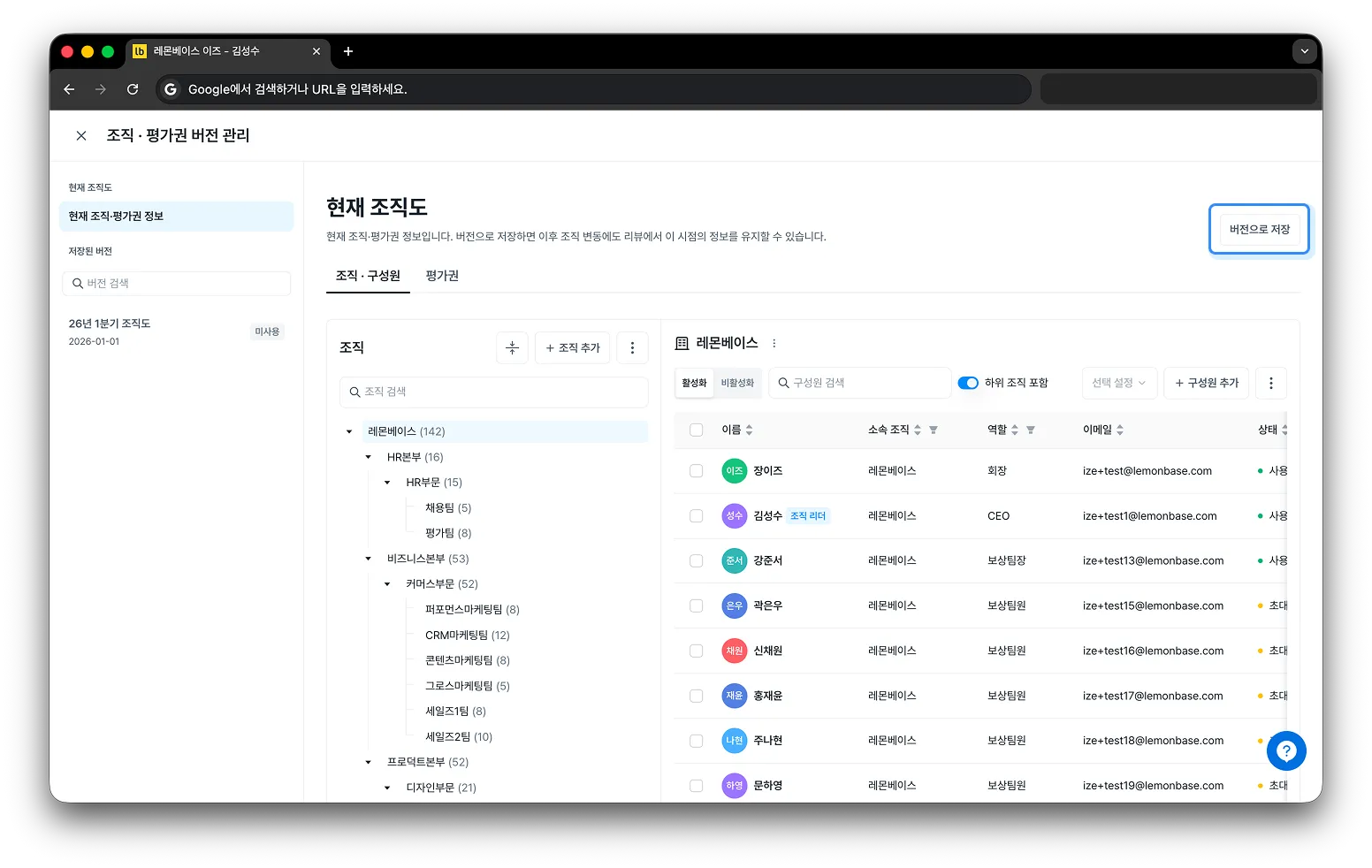Open the kebab menu next to 레몬베이스 heading
Image resolution: width=1372 pixels, height=868 pixels.
[774, 343]
